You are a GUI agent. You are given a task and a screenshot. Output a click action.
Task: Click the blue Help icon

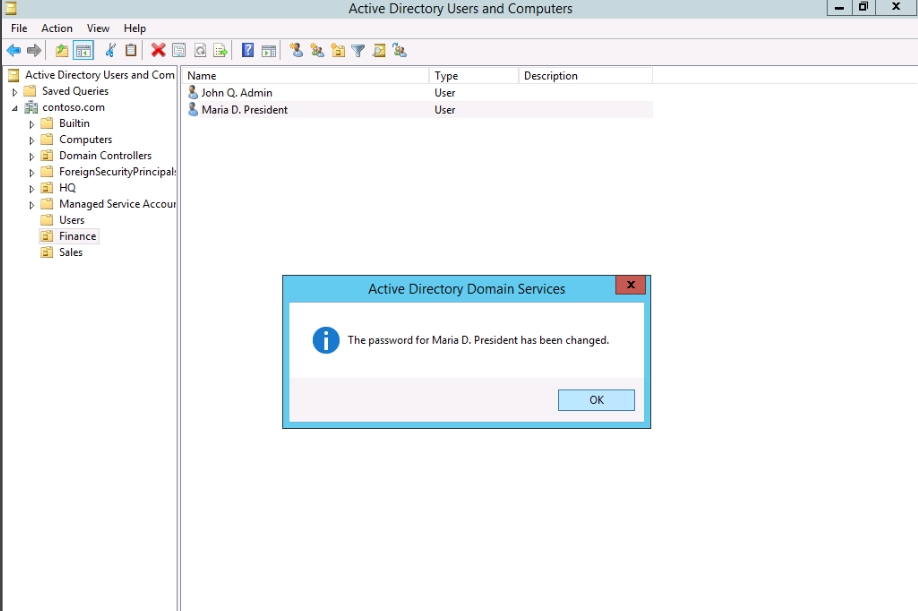click(248, 50)
